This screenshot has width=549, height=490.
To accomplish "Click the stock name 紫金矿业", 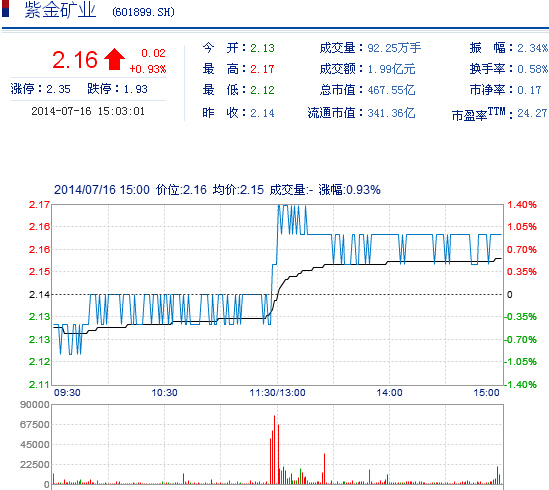I will click(x=60, y=10).
